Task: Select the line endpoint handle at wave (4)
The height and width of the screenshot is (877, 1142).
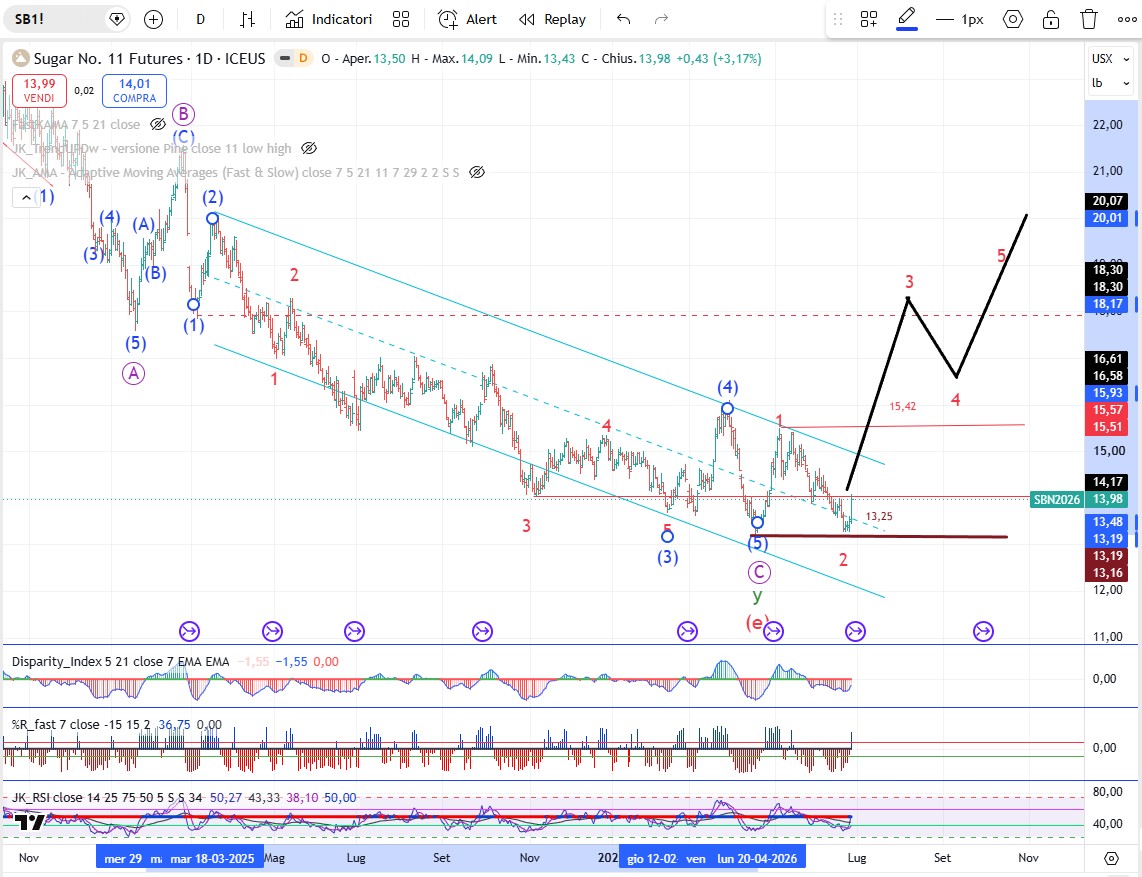Action: [x=728, y=409]
